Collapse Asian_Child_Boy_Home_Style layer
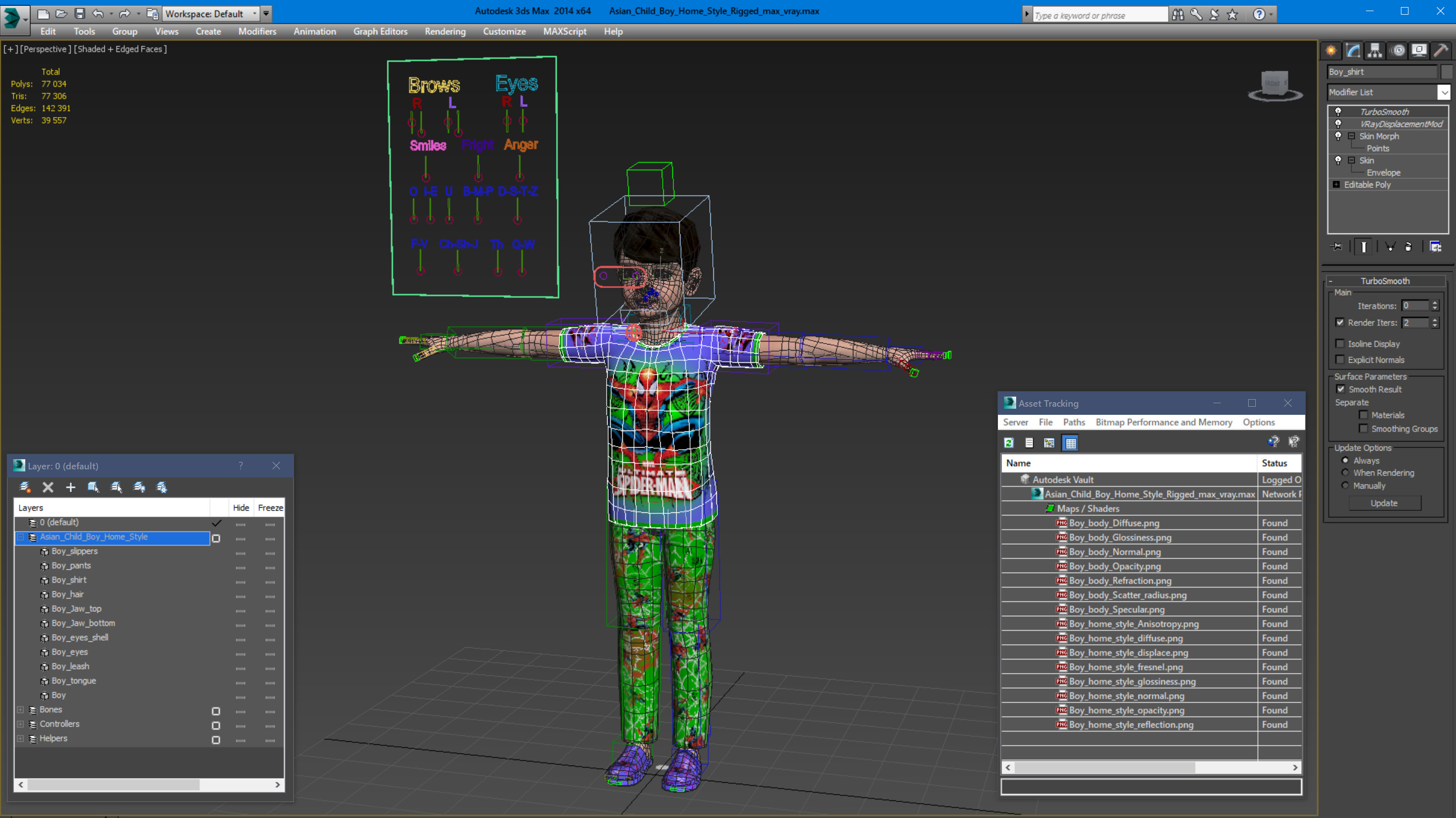1456x818 pixels. pyautogui.click(x=21, y=537)
